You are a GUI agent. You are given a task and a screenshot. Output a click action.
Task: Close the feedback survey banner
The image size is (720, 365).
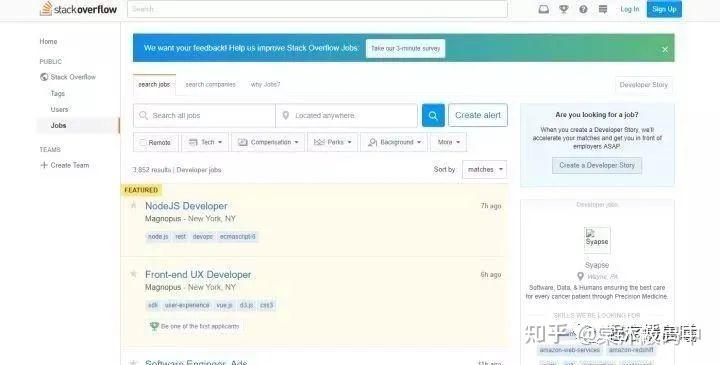pyautogui.click(x=665, y=49)
